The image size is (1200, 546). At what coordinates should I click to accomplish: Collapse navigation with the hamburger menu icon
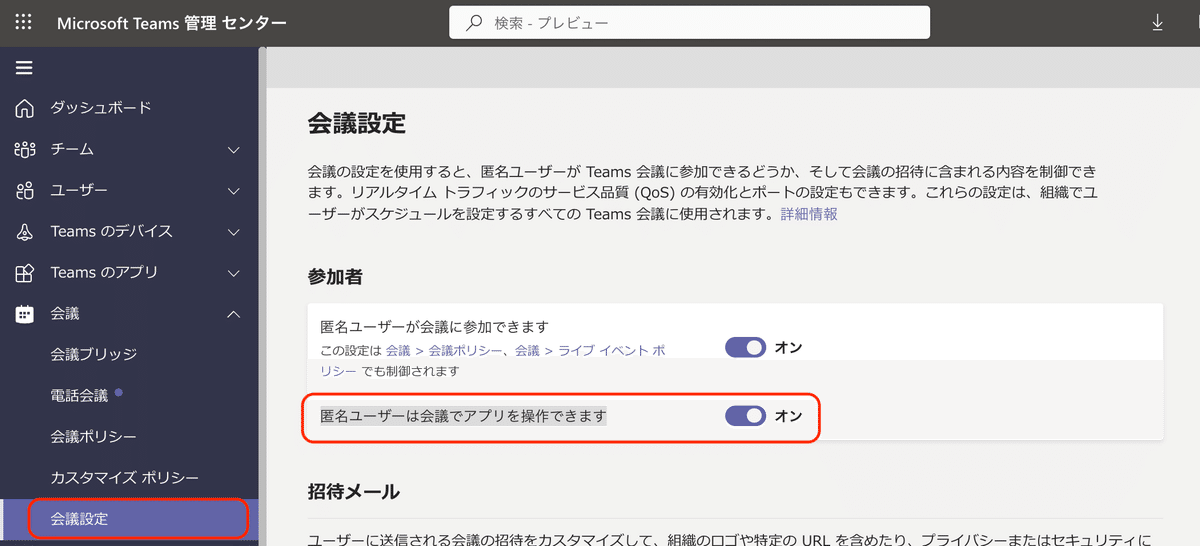tap(24, 68)
